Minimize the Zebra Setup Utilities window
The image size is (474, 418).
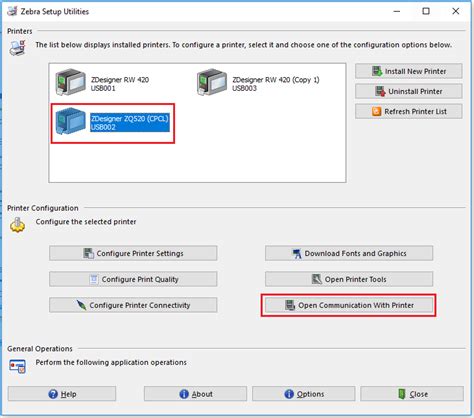[x=397, y=11]
